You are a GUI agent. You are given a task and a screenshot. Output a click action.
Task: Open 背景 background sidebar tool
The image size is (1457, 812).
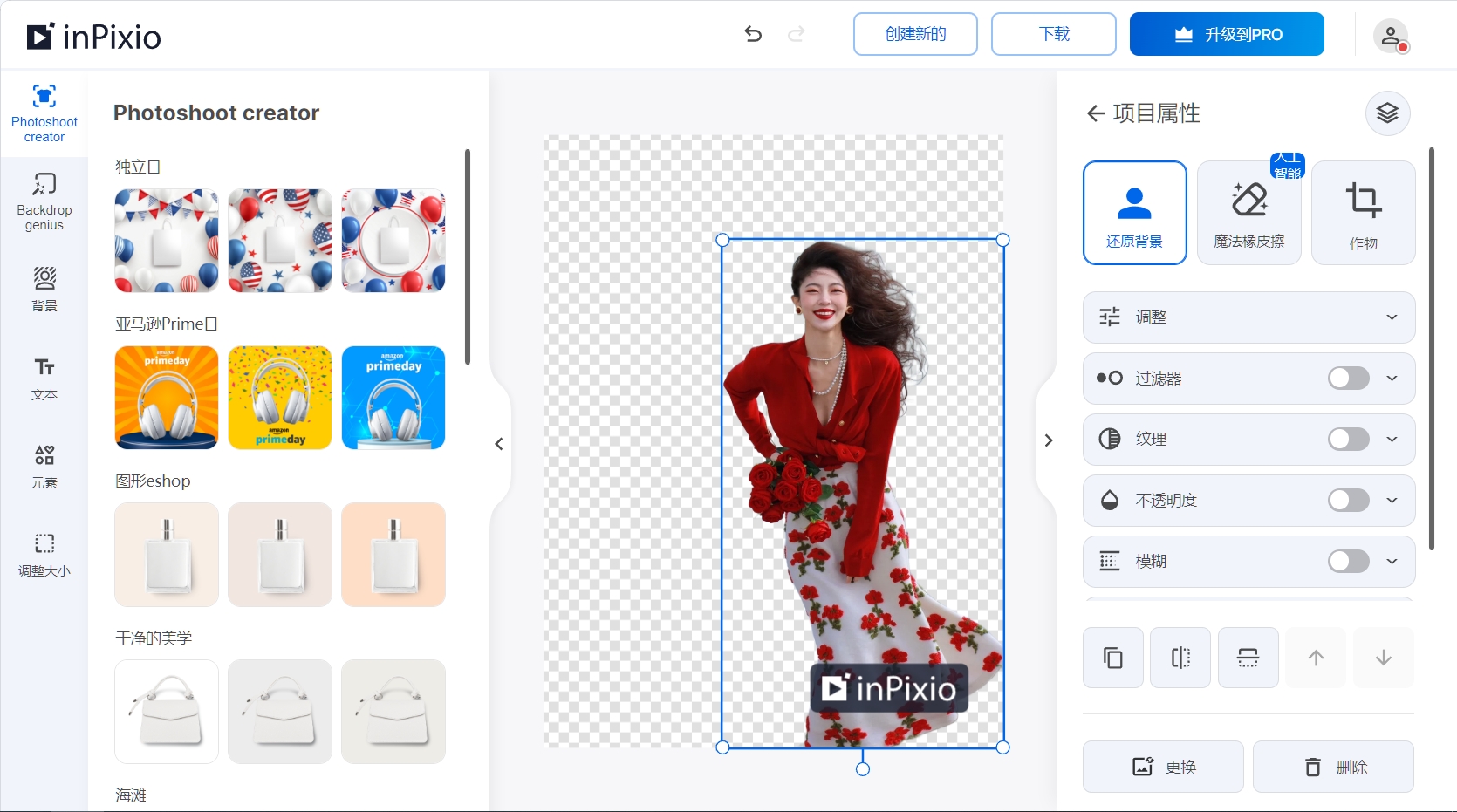[x=44, y=289]
